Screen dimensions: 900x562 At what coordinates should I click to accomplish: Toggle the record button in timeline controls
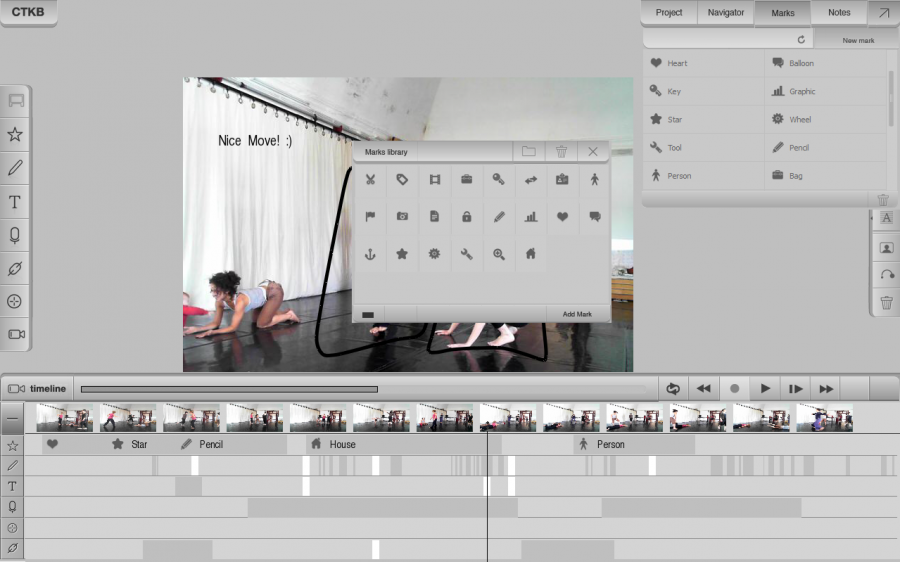pyautogui.click(x=735, y=388)
